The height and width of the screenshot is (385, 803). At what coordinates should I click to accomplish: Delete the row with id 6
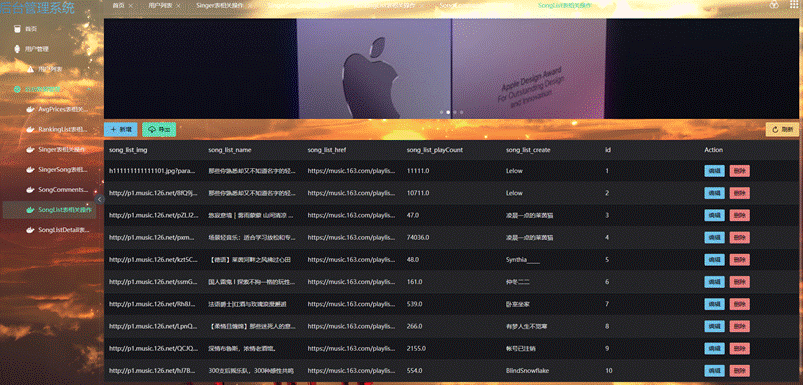(x=739, y=282)
